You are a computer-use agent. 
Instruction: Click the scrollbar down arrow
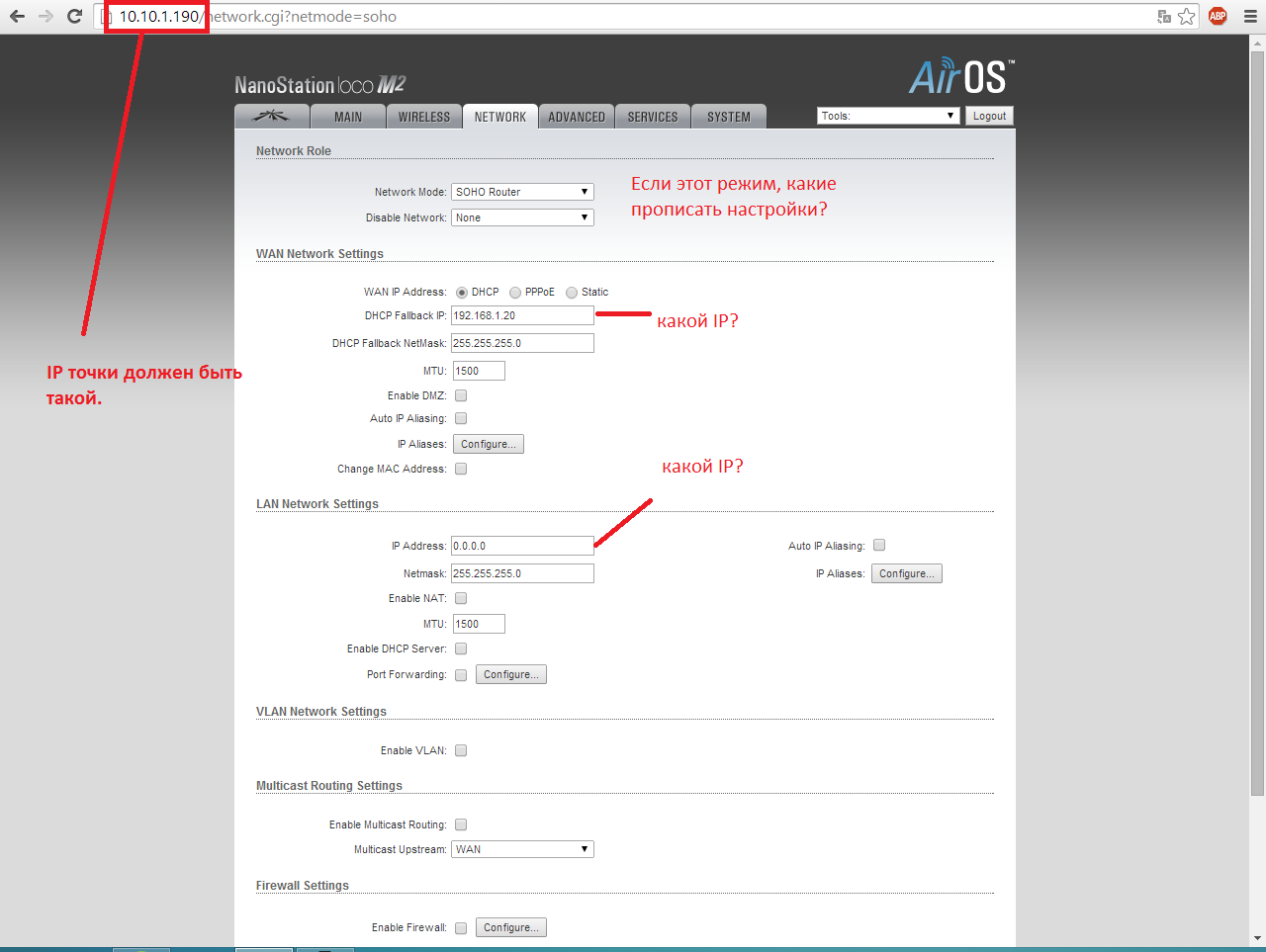click(1257, 938)
